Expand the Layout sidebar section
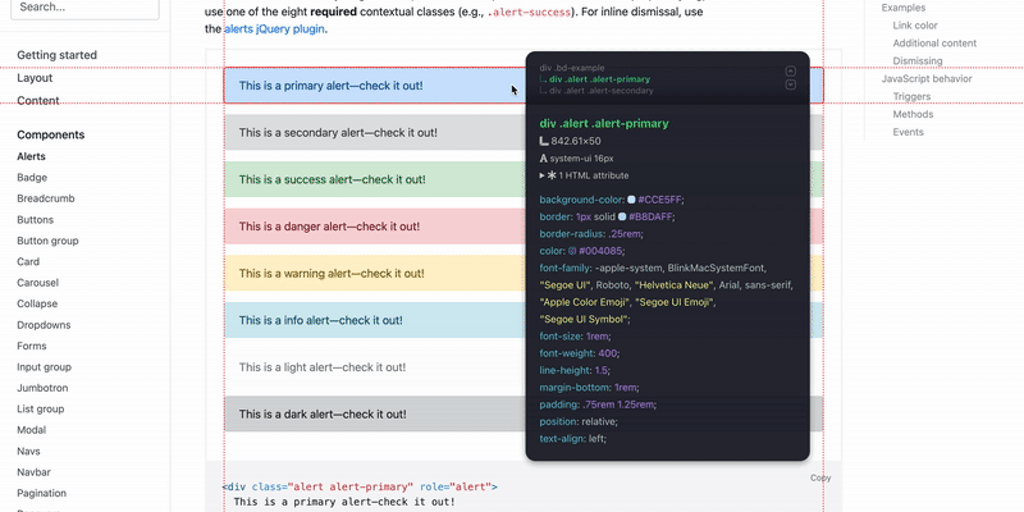The image size is (1024, 512). pyautogui.click(x=35, y=78)
